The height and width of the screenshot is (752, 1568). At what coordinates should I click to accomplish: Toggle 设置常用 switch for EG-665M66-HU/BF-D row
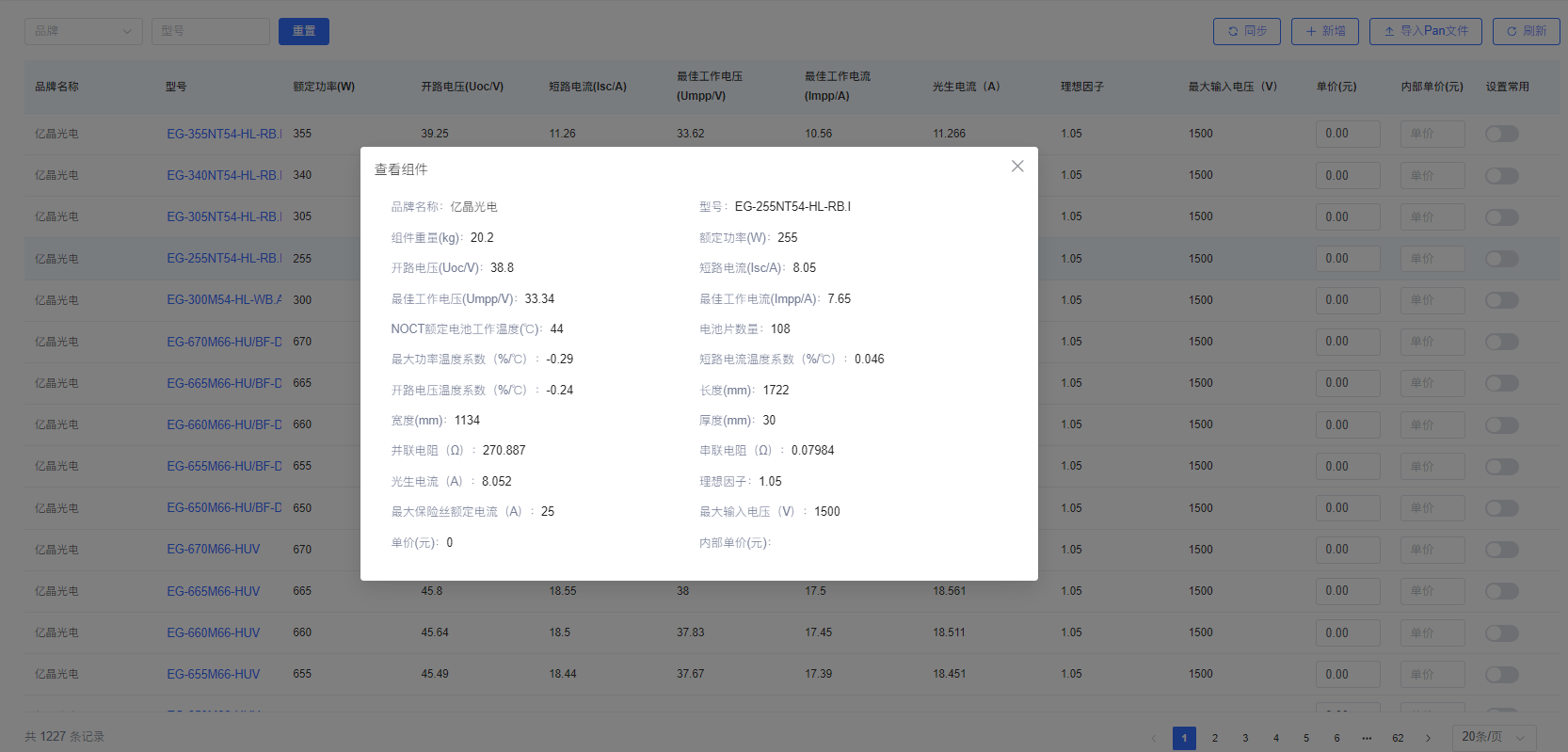1502,383
